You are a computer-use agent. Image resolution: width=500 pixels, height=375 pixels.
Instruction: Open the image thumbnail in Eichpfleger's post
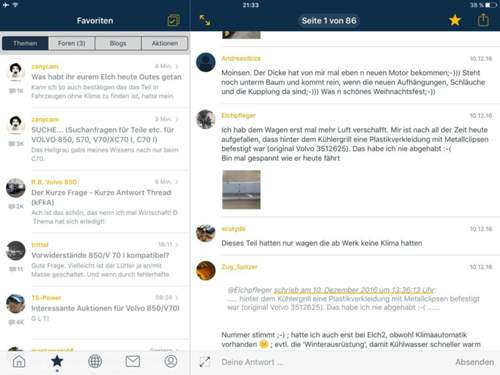click(241, 190)
